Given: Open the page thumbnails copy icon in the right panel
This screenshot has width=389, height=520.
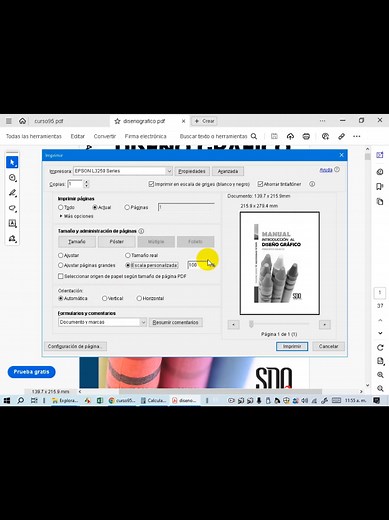Looking at the screenshot, I should pyautogui.click(x=380, y=201).
